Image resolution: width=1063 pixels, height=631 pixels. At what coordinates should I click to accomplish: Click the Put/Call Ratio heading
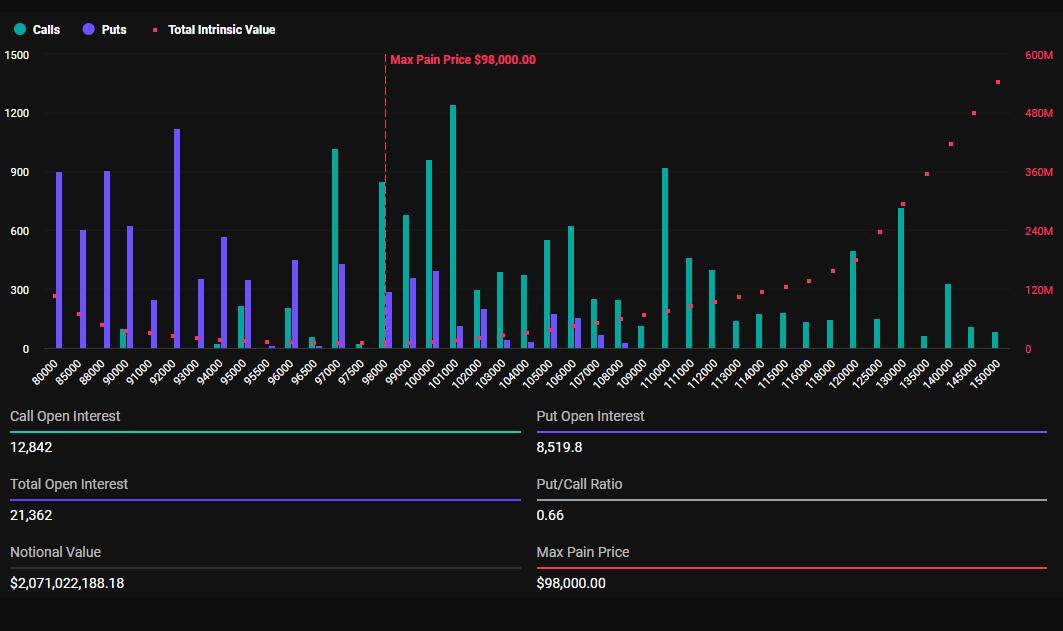tap(580, 484)
